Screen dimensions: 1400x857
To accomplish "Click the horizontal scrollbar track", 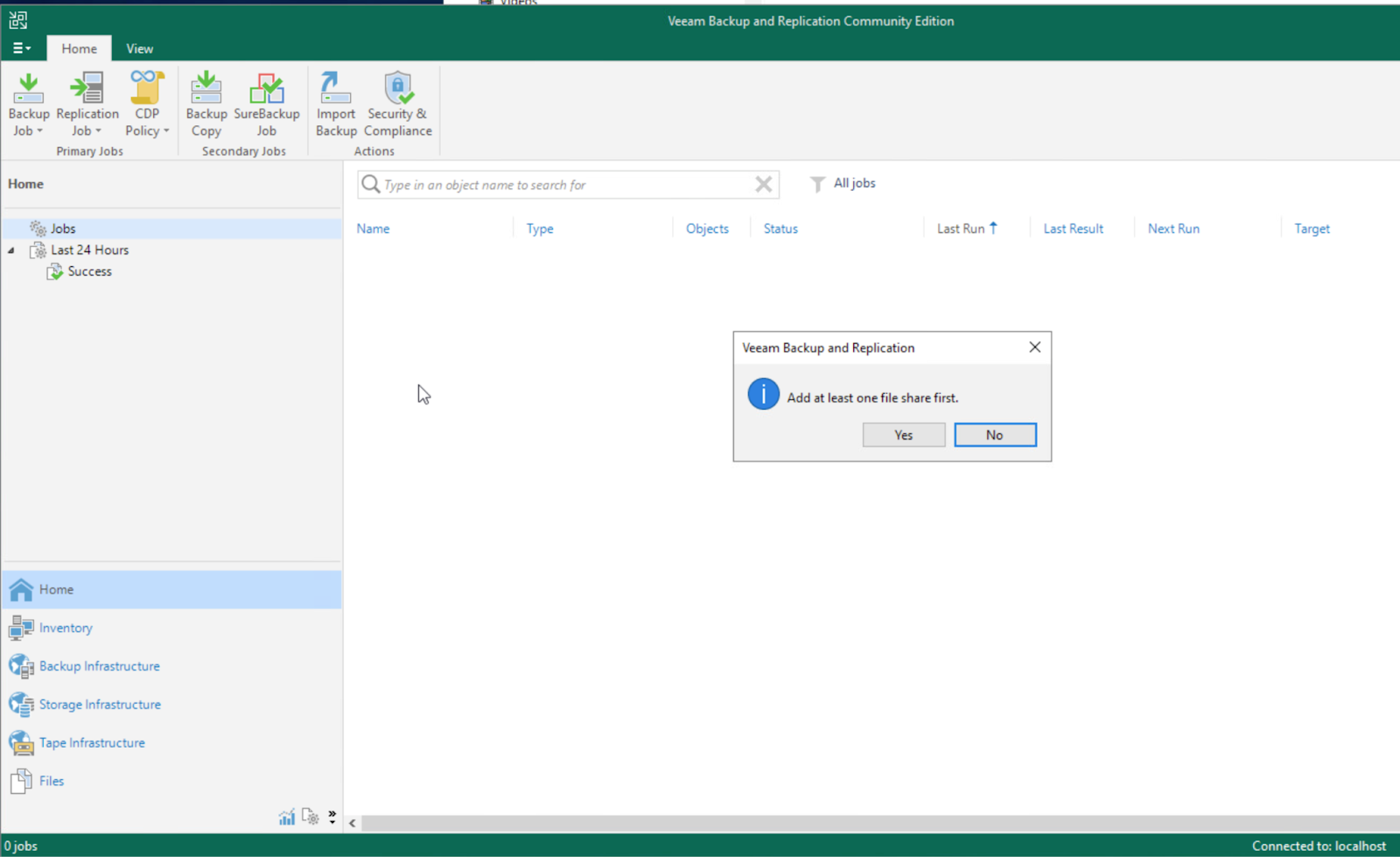I will (x=879, y=824).
